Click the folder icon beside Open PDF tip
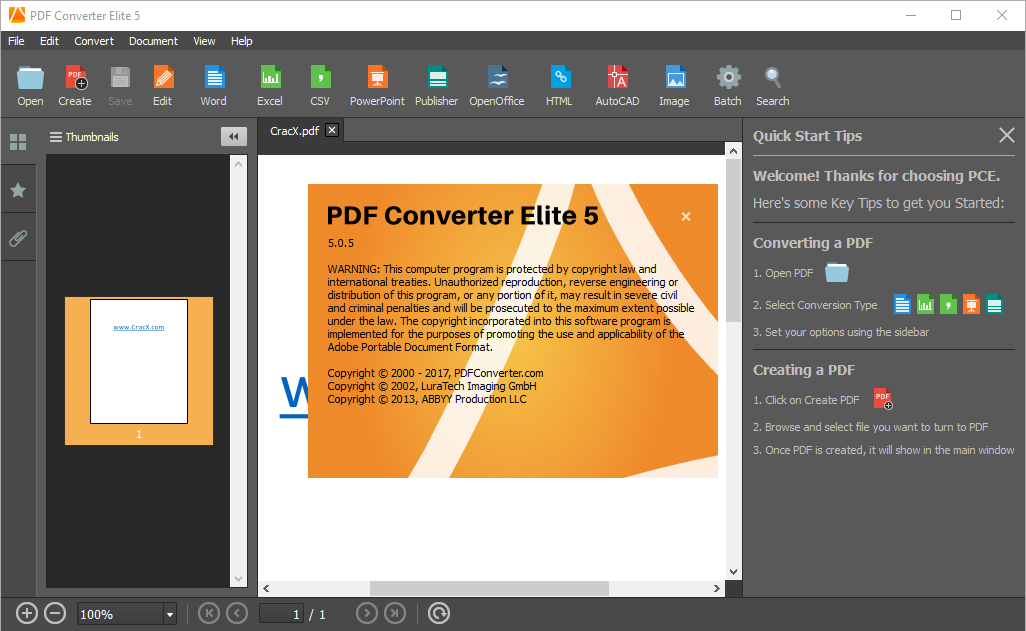1026x631 pixels. [837, 272]
